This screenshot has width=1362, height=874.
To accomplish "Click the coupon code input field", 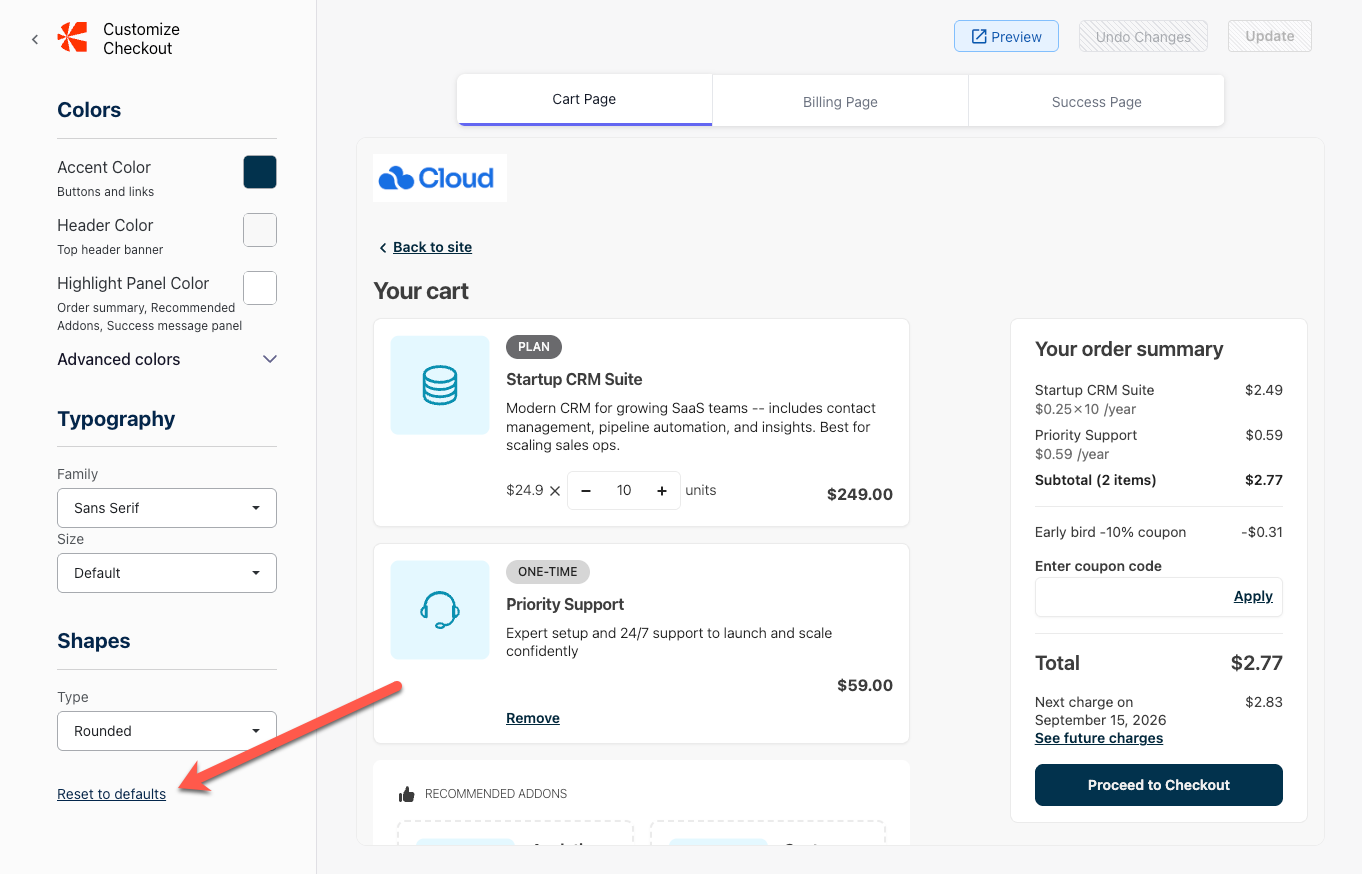I will pyautogui.click(x=1130, y=597).
